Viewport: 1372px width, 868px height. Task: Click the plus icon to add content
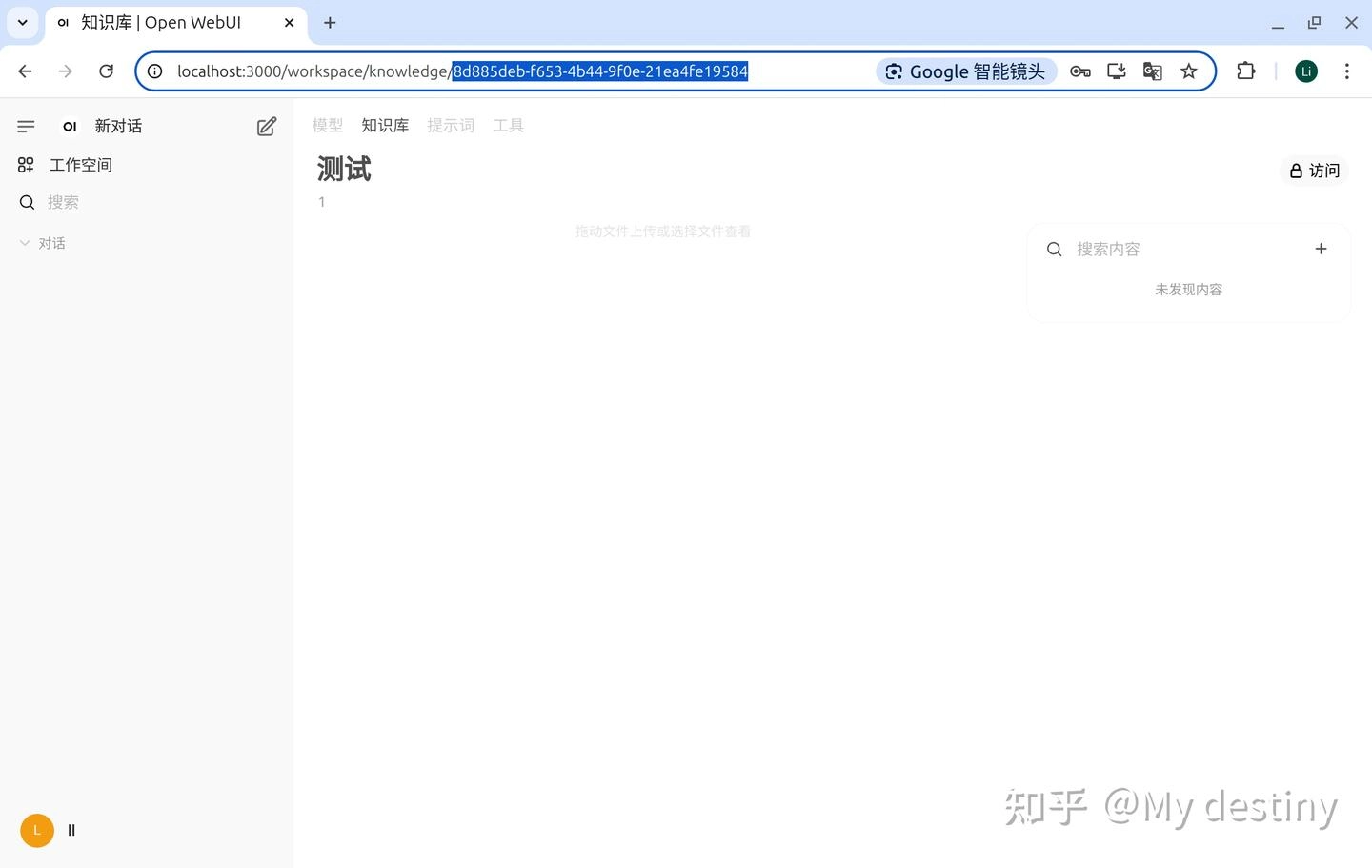1321,249
